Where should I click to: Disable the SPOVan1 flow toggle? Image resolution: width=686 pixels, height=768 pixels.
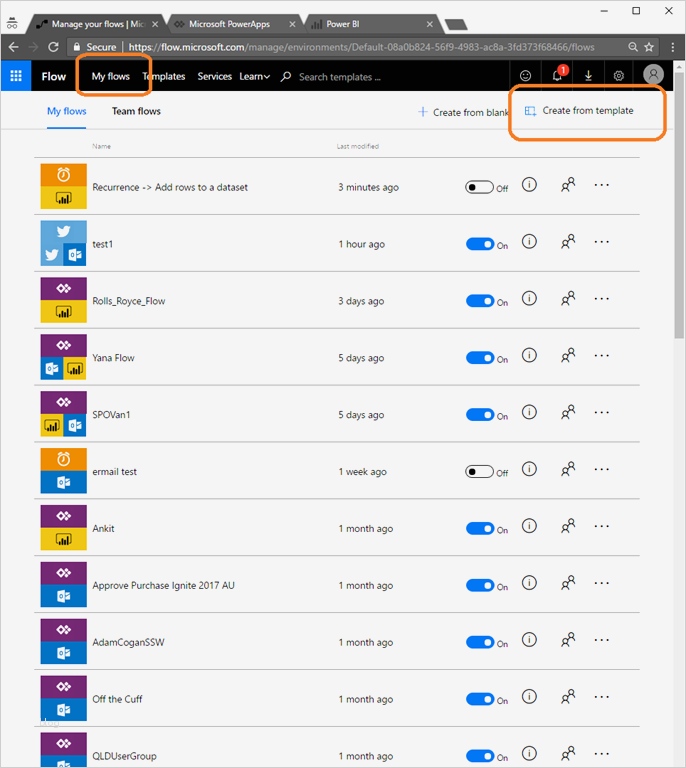pyautogui.click(x=480, y=414)
